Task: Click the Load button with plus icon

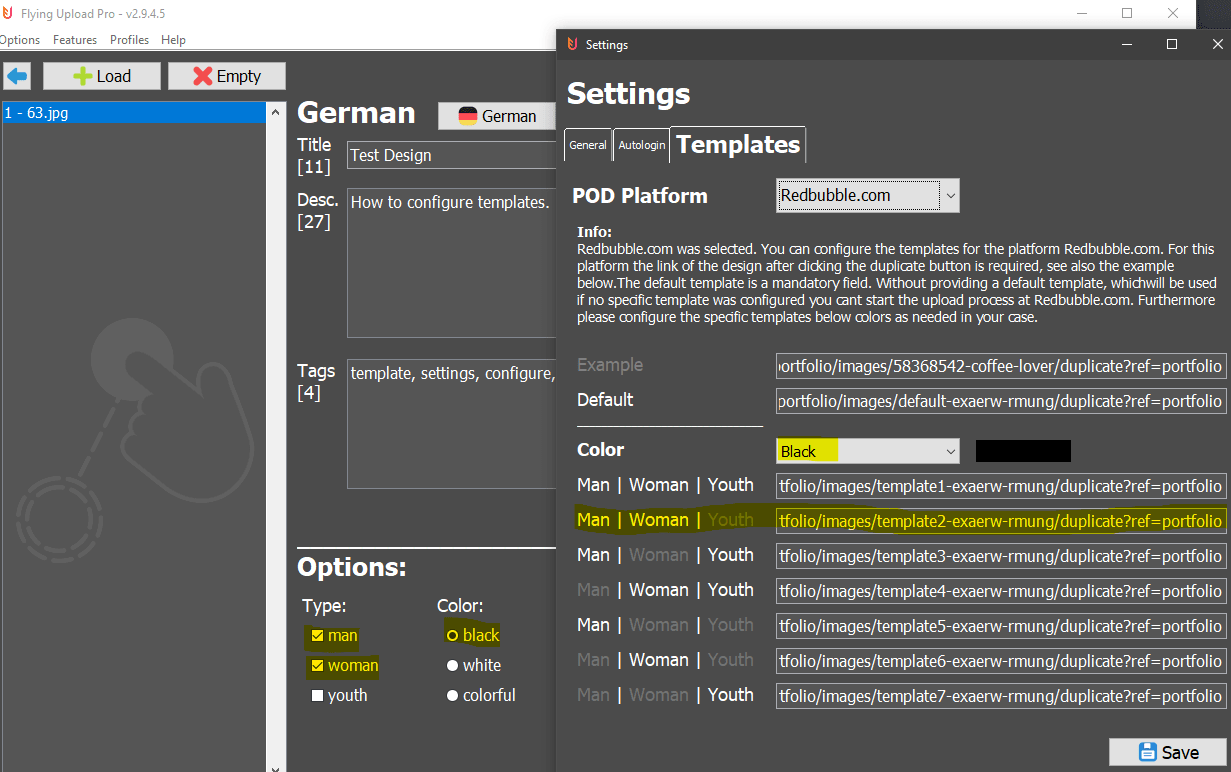Action: pos(102,76)
